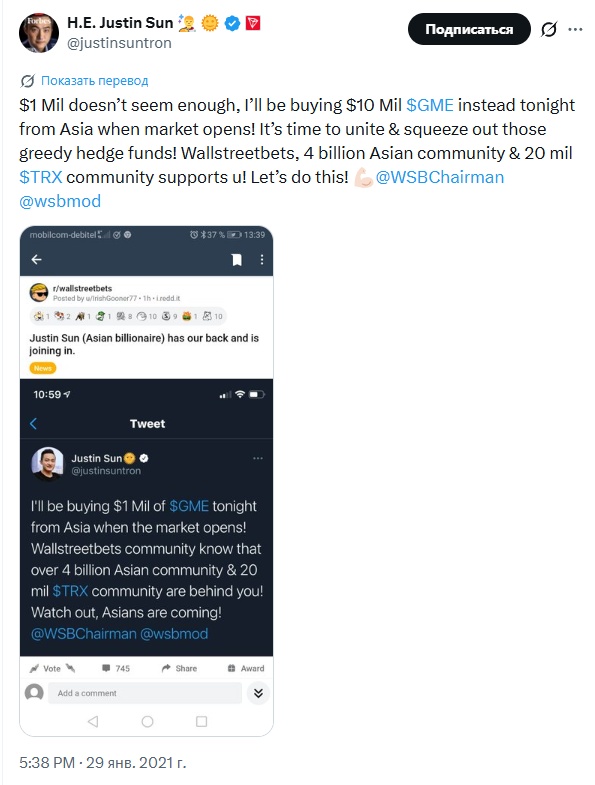Click the blue verified checkmark badge
This screenshot has height=785, width=595.
(x=232, y=23)
